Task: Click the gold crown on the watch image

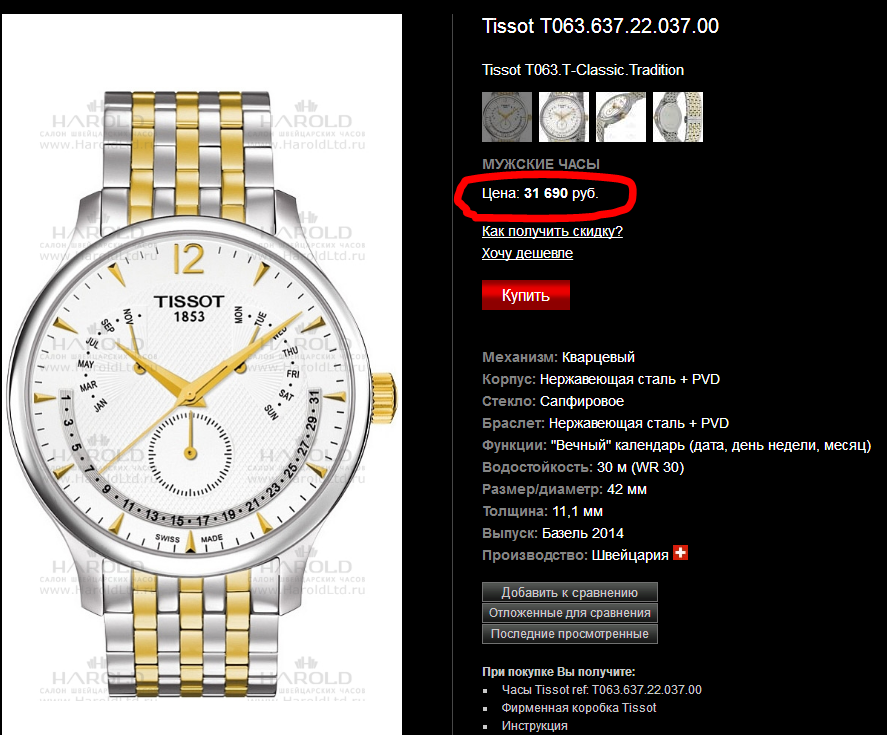Action: tap(384, 397)
